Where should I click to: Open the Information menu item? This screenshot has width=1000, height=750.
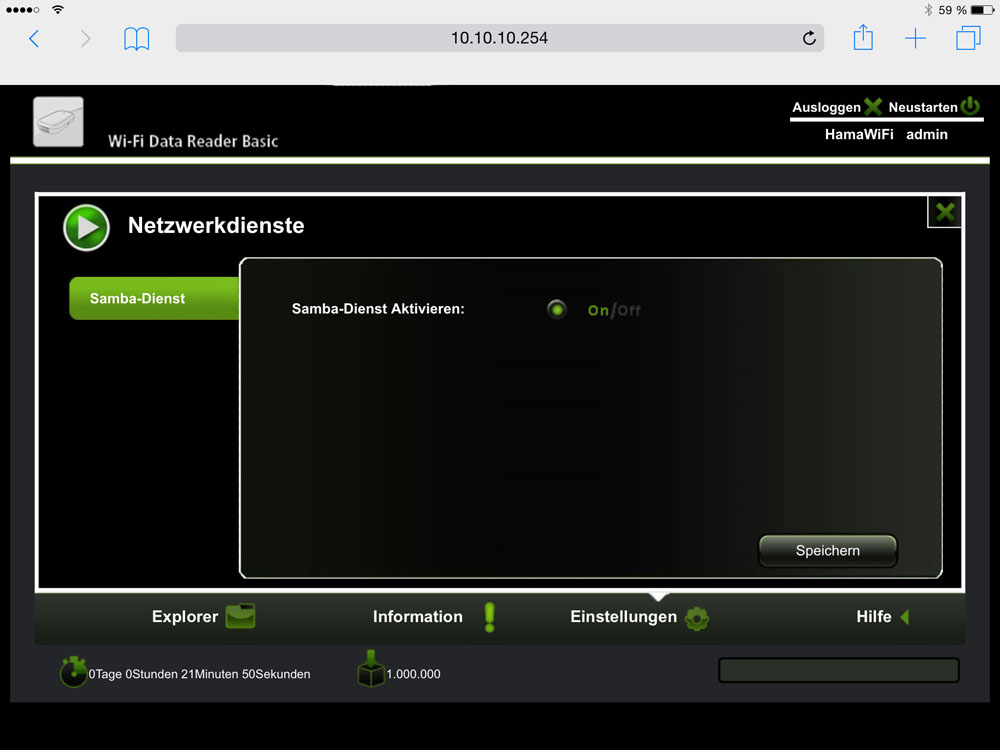pyautogui.click(x=418, y=617)
